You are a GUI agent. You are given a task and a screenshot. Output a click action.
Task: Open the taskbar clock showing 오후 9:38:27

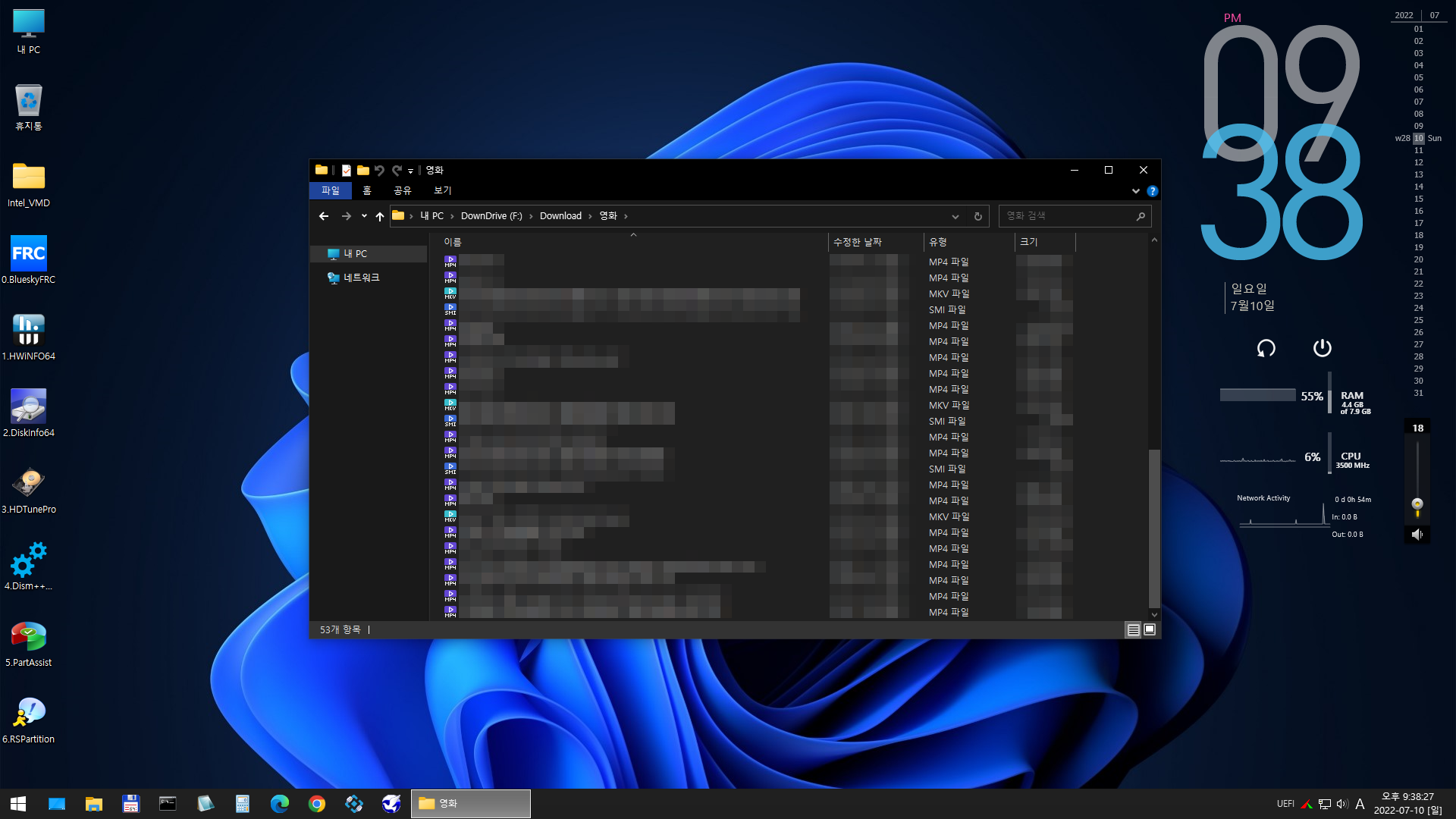coord(1407,804)
